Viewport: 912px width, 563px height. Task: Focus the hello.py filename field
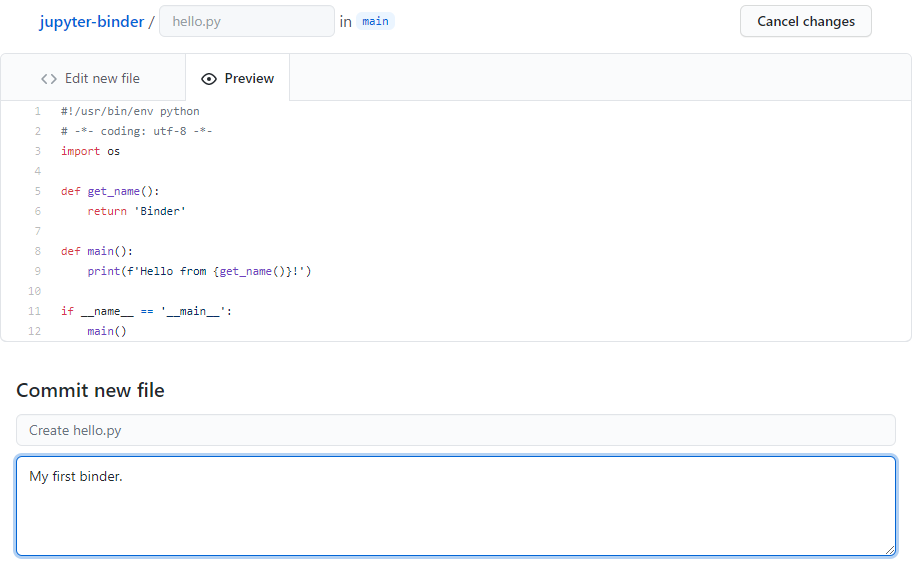(x=246, y=21)
